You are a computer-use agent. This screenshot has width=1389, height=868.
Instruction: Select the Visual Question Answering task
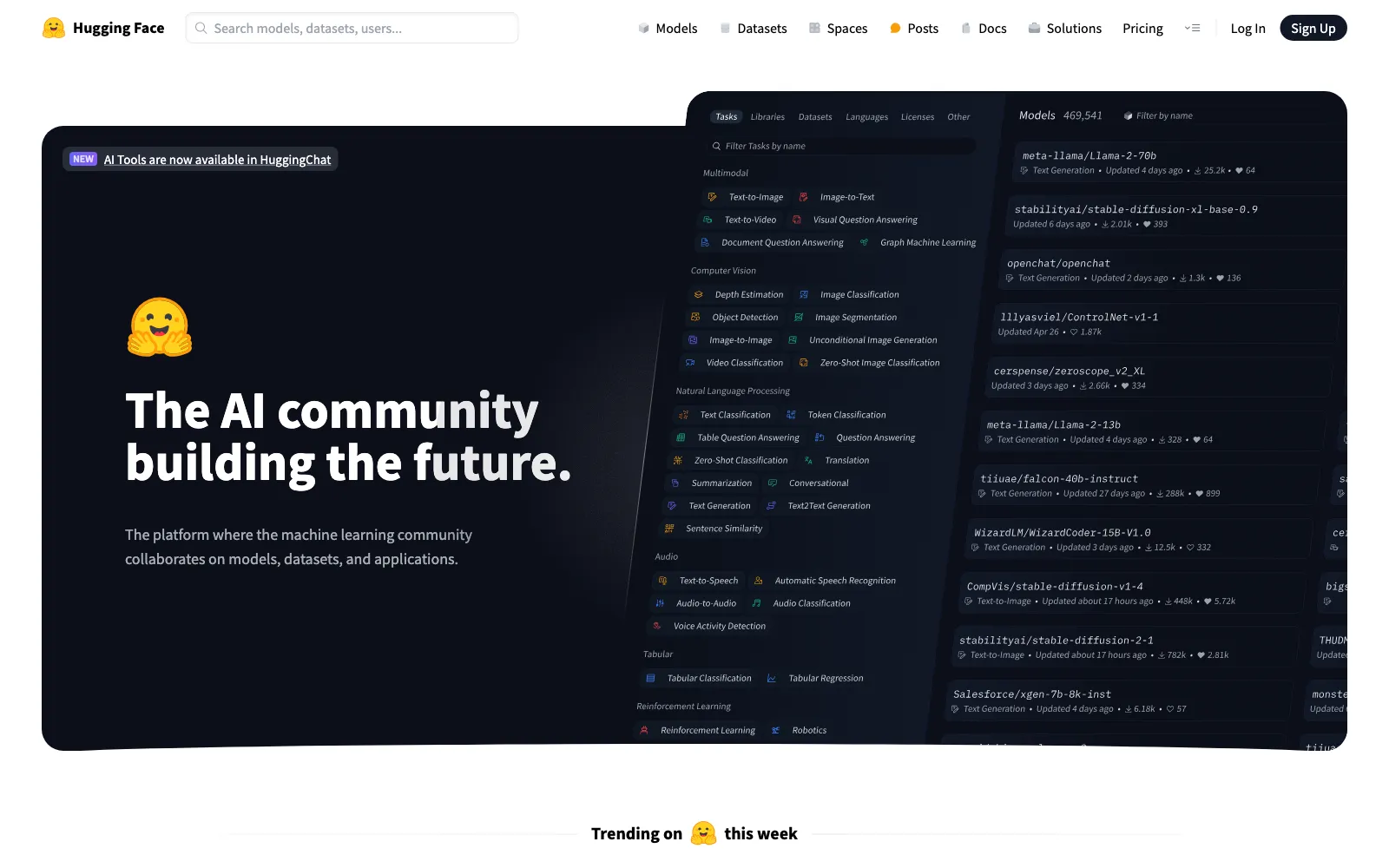pos(856,220)
